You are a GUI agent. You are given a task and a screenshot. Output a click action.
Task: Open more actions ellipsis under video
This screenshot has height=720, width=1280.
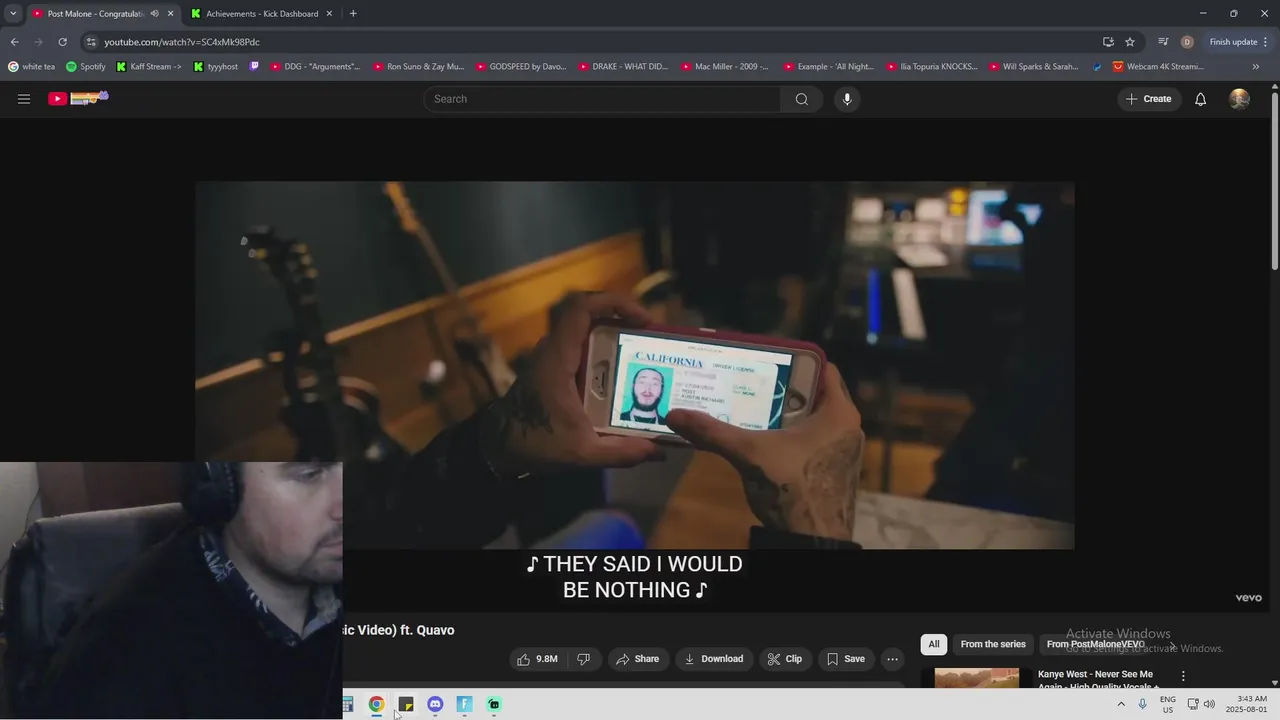[x=892, y=659]
